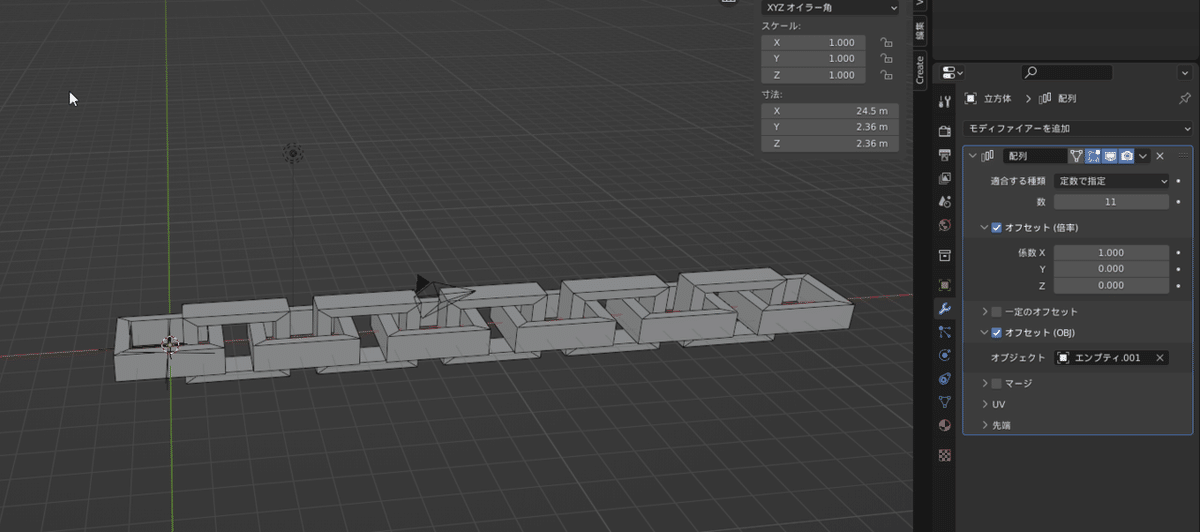This screenshot has width=1200, height=532.
Task: Open the Texture properties checker tab
Action: point(945,454)
